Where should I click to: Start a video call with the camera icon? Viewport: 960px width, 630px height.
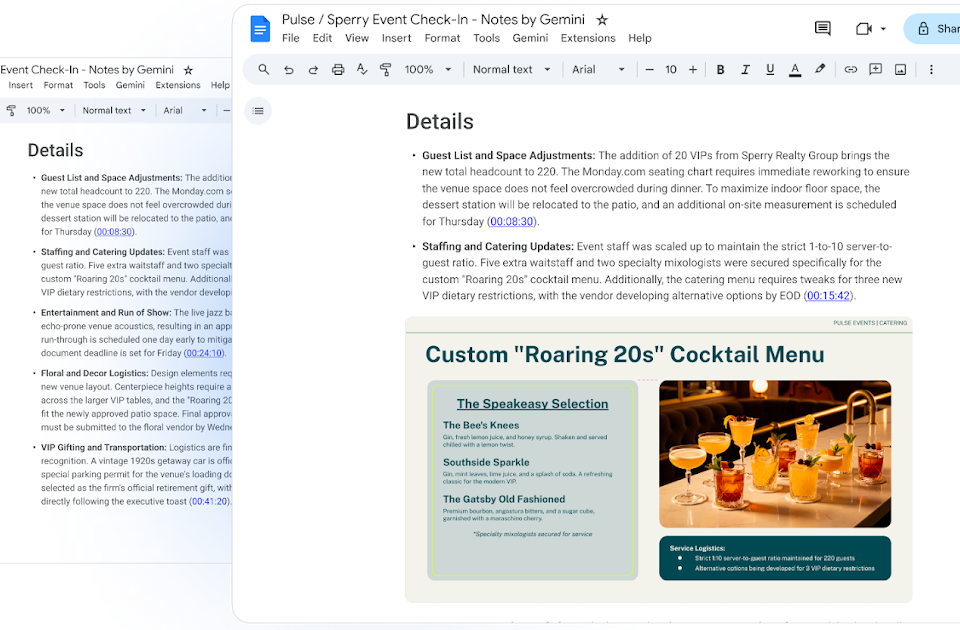[x=863, y=29]
